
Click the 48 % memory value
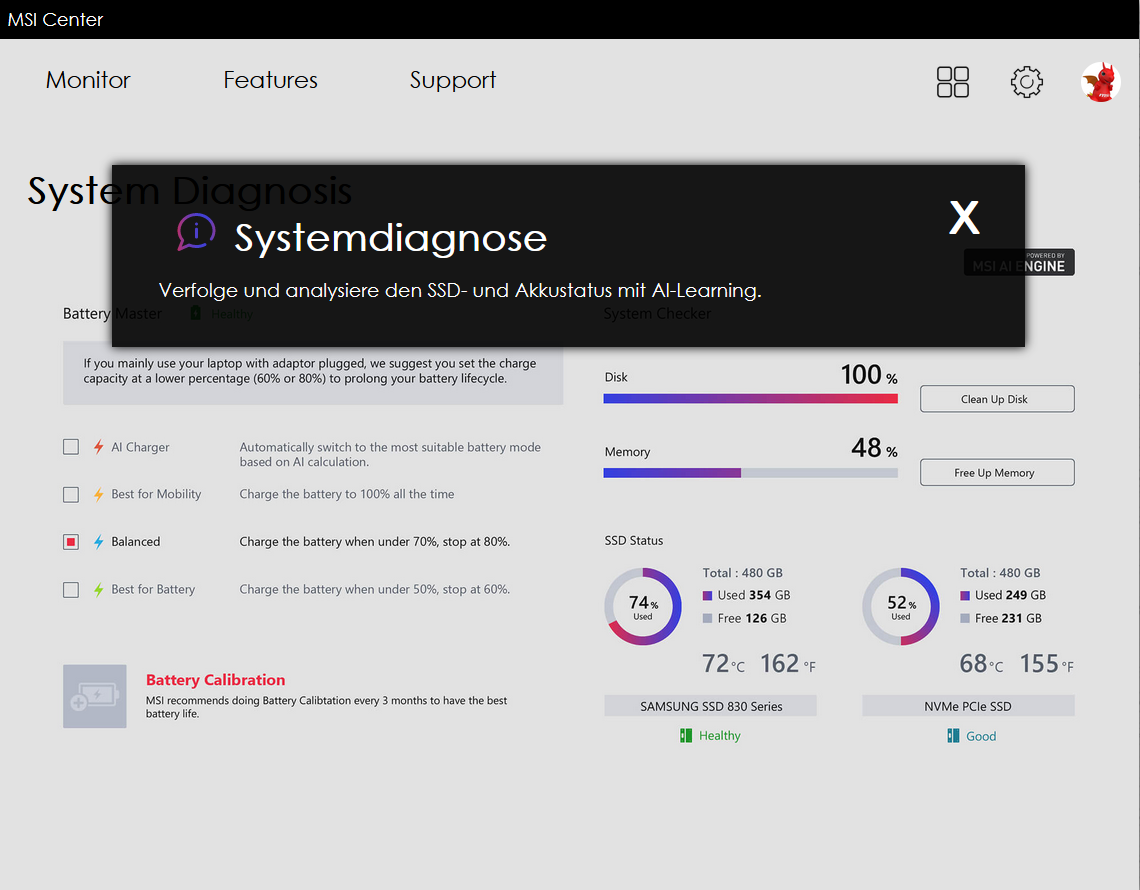pyautogui.click(x=874, y=448)
